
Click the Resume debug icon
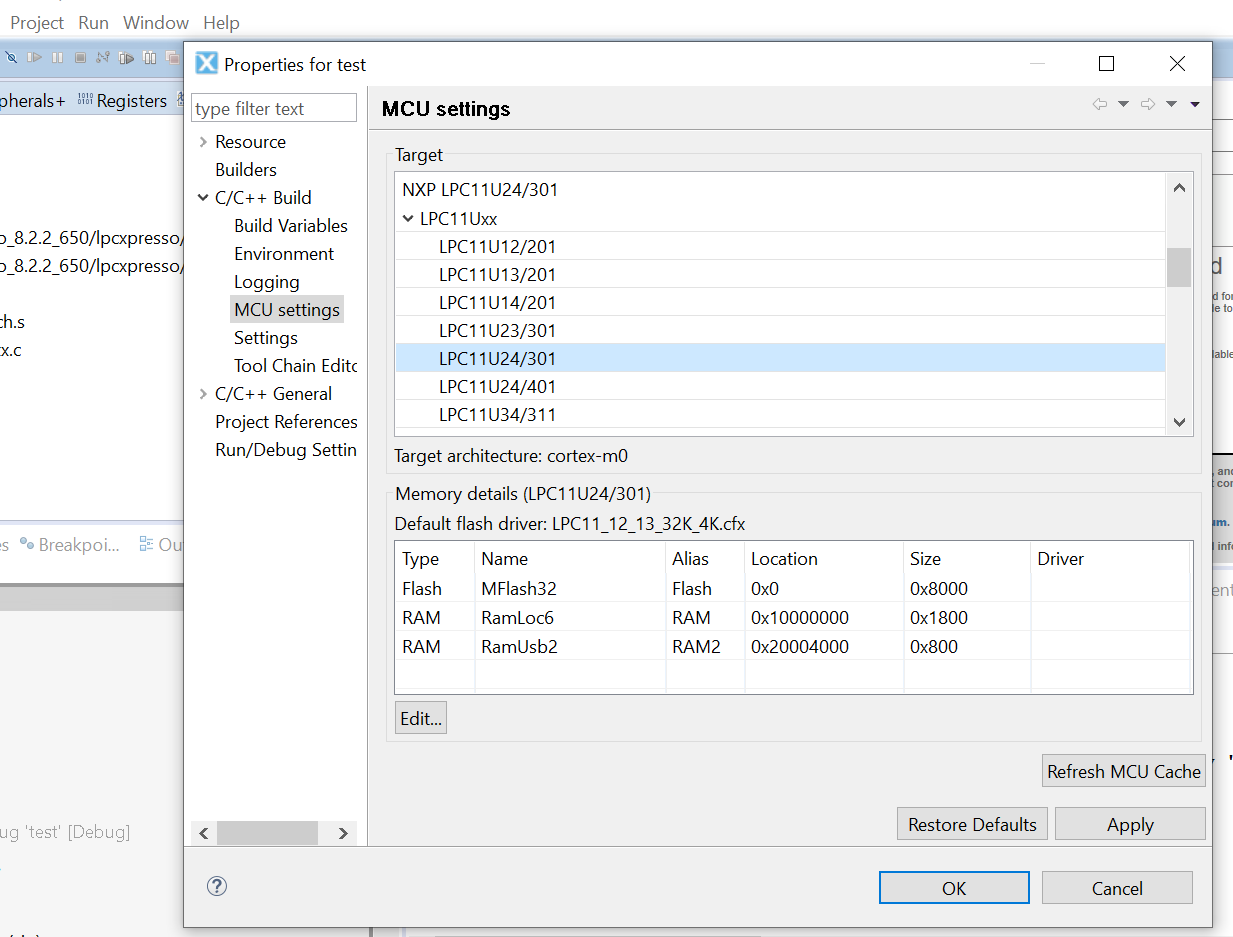34,57
